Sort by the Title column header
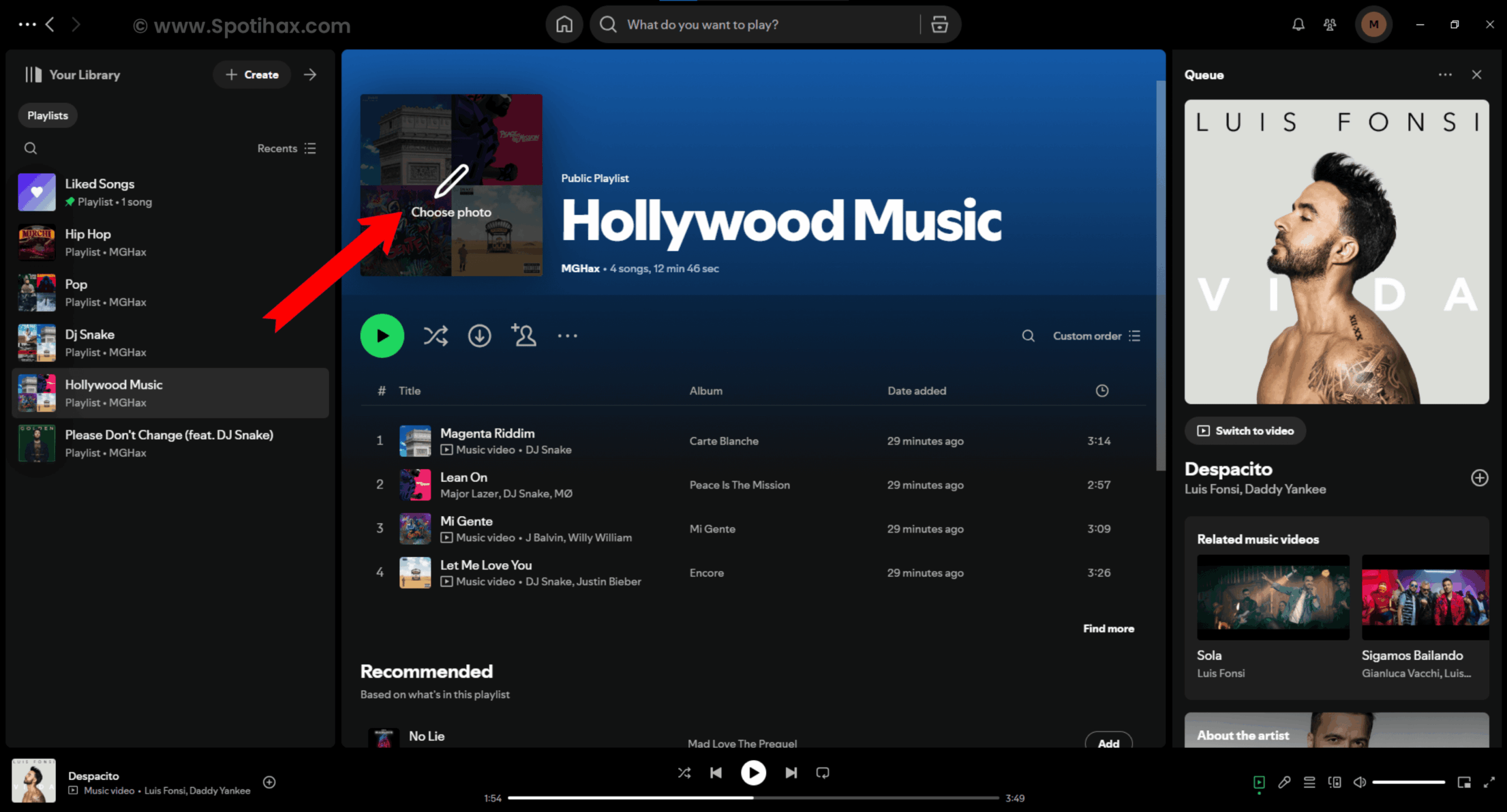Viewport: 1507px width, 812px height. [x=409, y=391]
